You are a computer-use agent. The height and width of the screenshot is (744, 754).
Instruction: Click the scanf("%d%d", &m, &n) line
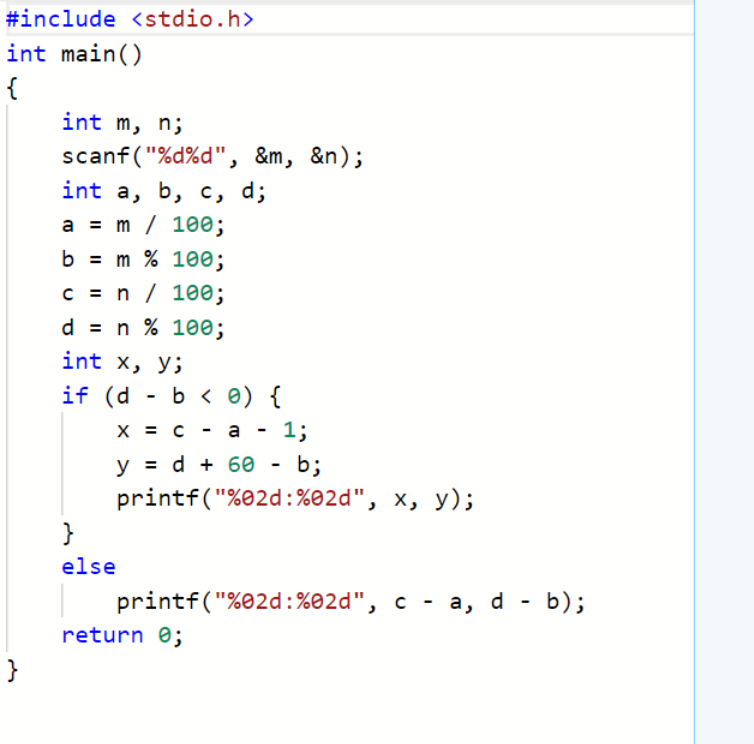pos(212,157)
